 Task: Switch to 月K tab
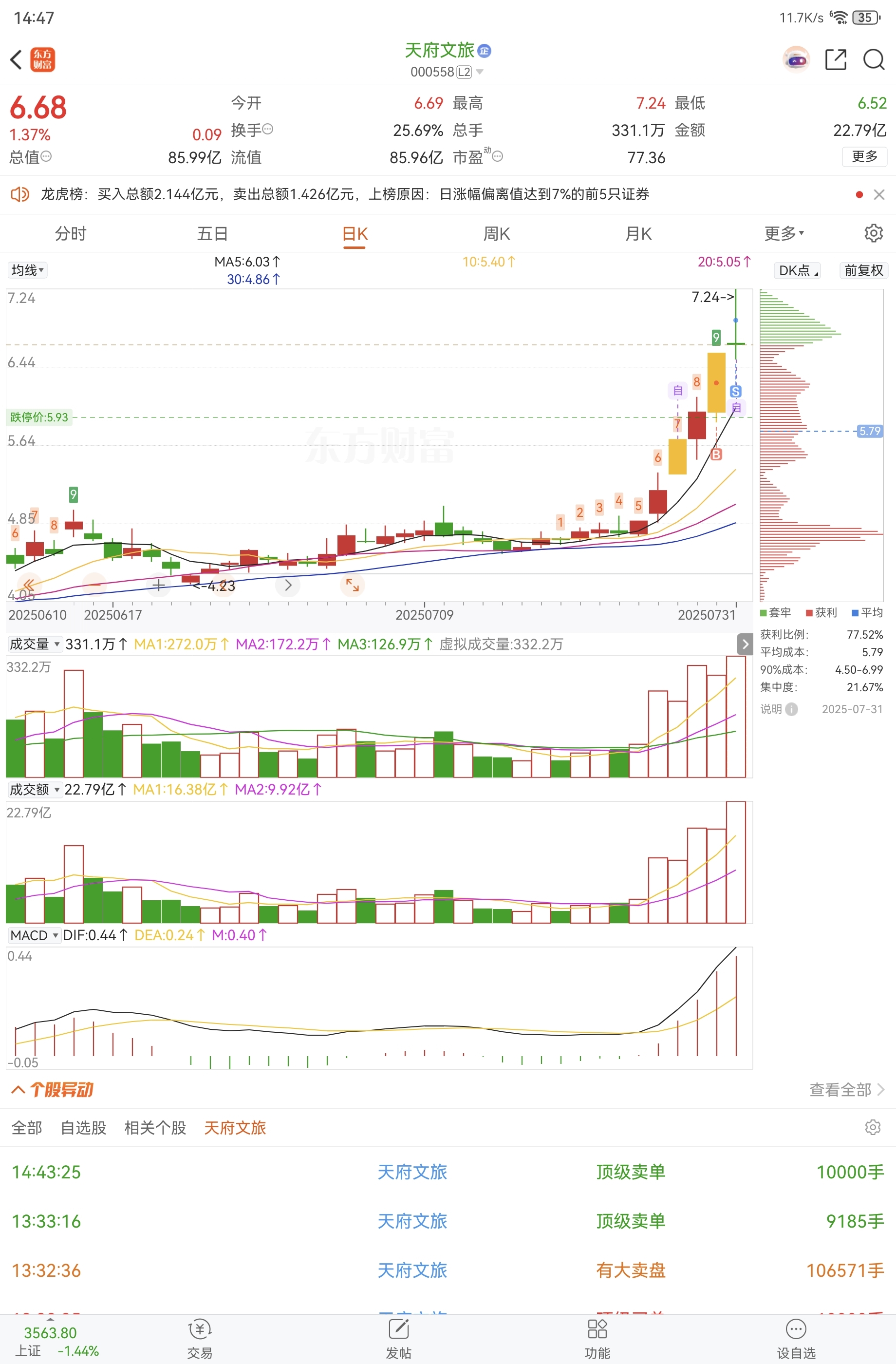click(x=638, y=233)
